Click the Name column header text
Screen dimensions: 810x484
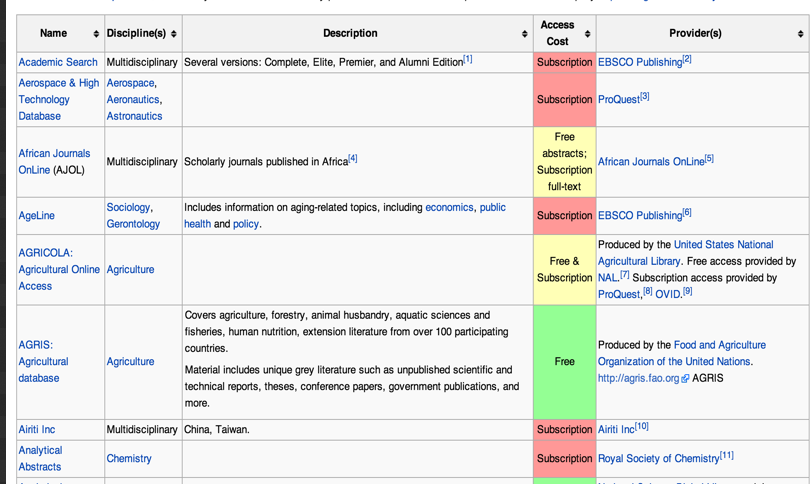[x=53, y=33]
